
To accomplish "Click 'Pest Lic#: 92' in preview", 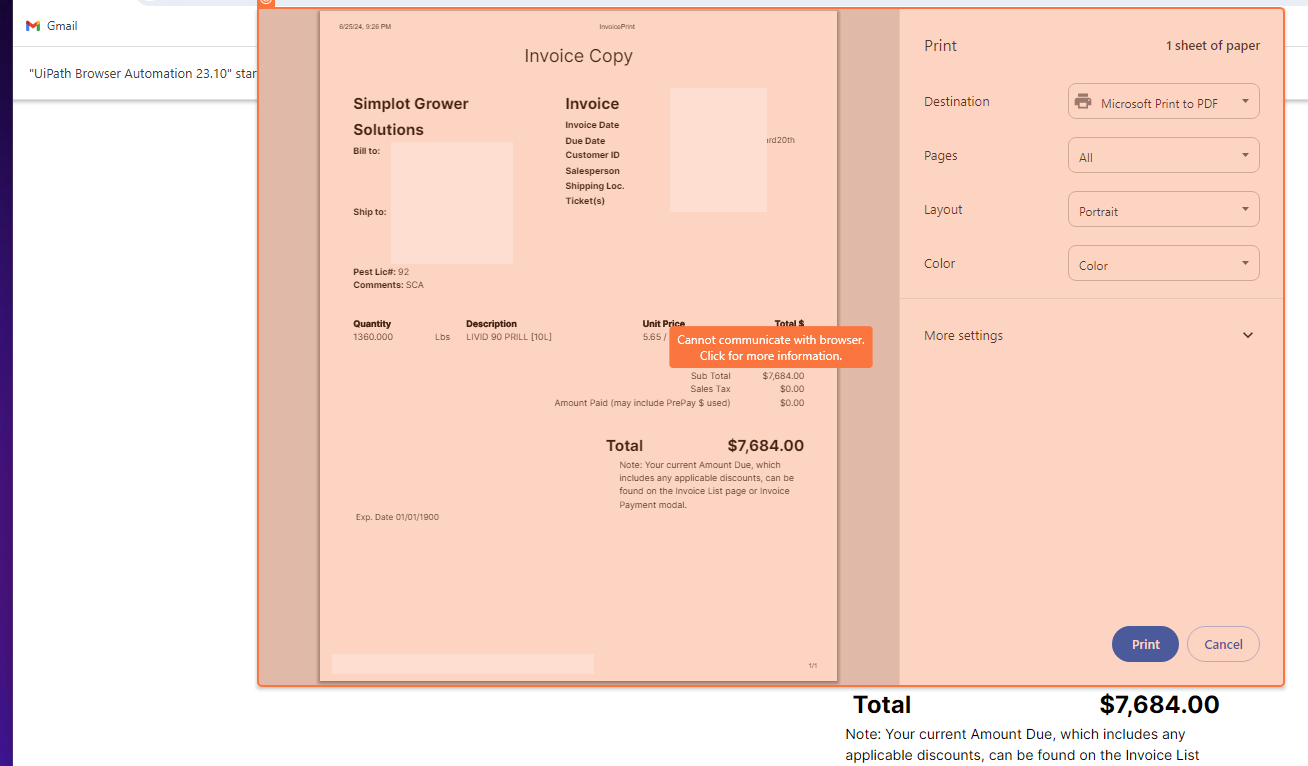I will [381, 272].
